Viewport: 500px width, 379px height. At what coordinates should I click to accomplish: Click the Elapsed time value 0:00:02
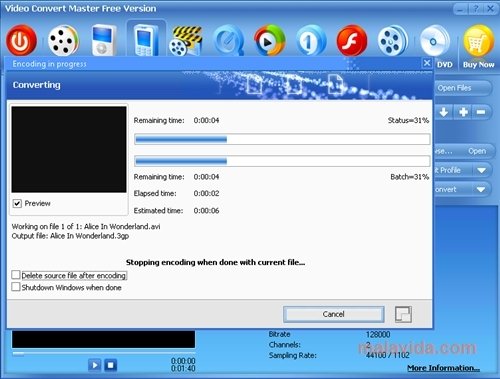(x=206, y=193)
